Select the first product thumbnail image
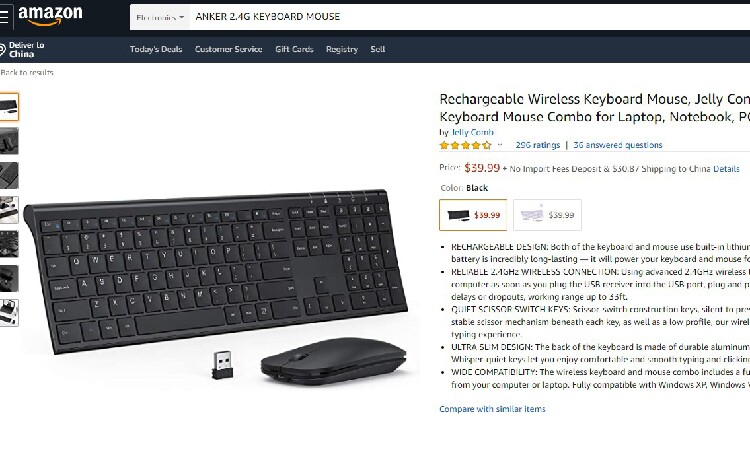 click(x=9, y=107)
